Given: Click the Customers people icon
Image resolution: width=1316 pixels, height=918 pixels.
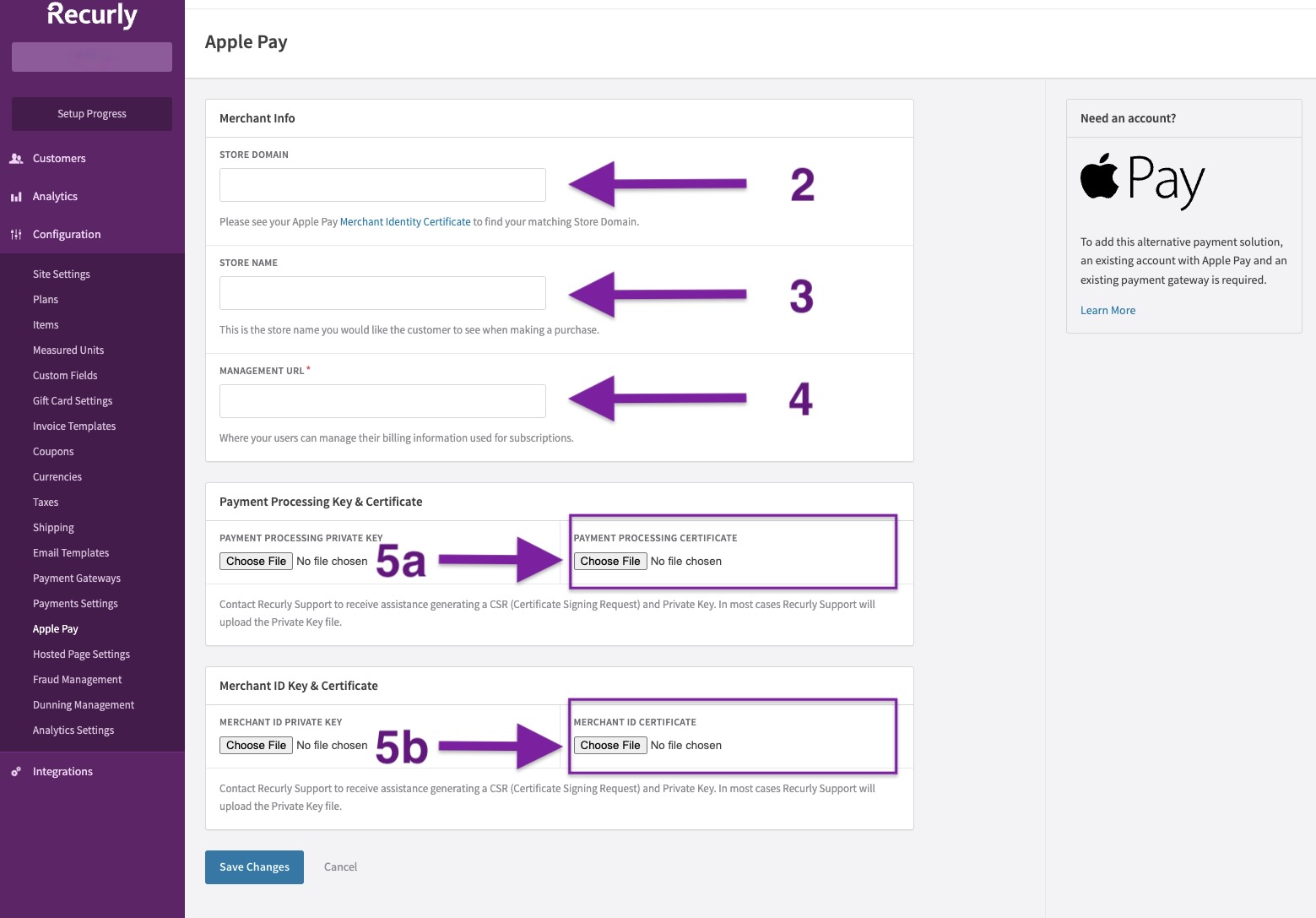Looking at the screenshot, I should [x=16, y=159].
